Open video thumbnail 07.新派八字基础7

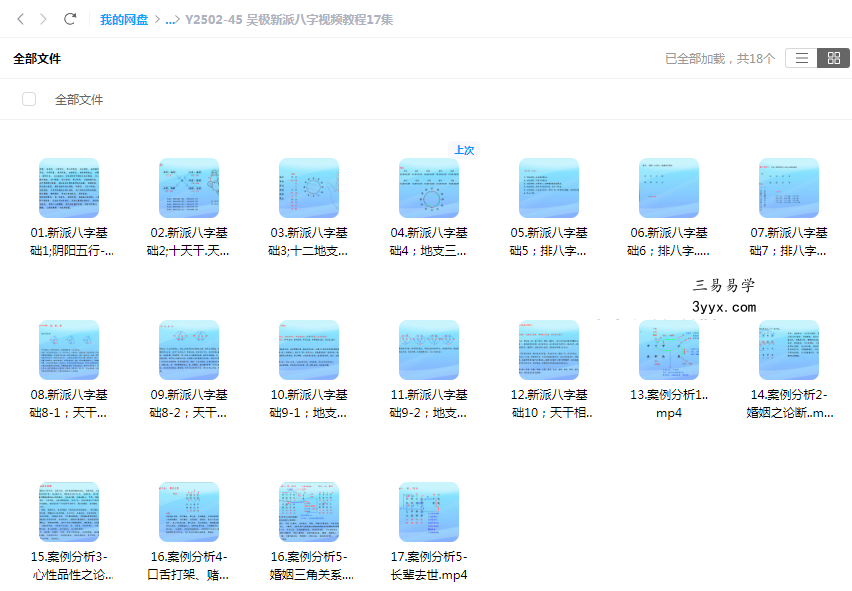point(789,188)
